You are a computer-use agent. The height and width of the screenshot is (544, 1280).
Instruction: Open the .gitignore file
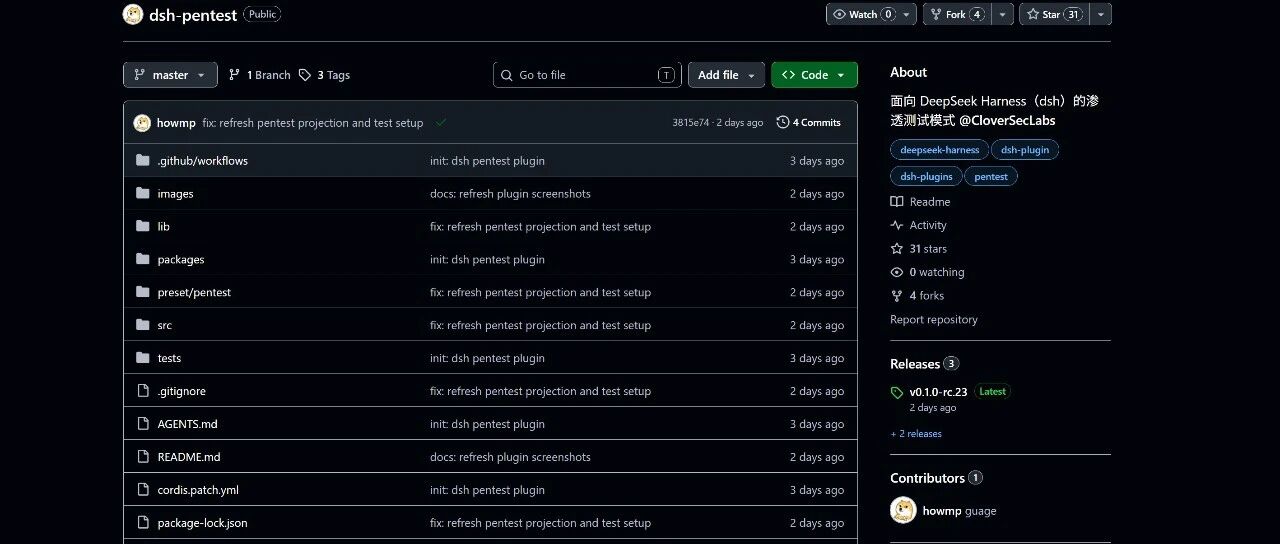(181, 391)
